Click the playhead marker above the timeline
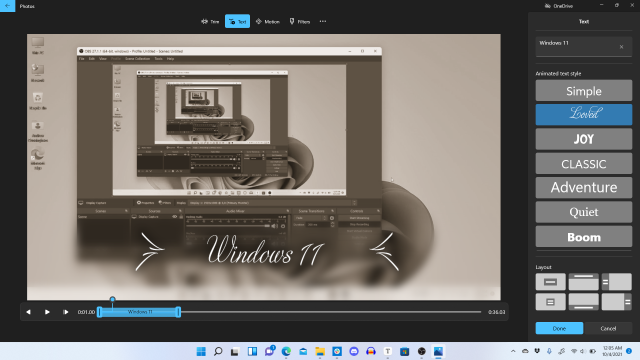640x360 pixels. tap(112, 299)
